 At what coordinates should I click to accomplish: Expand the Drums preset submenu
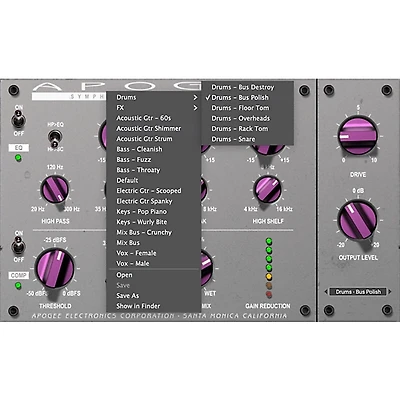point(154,97)
